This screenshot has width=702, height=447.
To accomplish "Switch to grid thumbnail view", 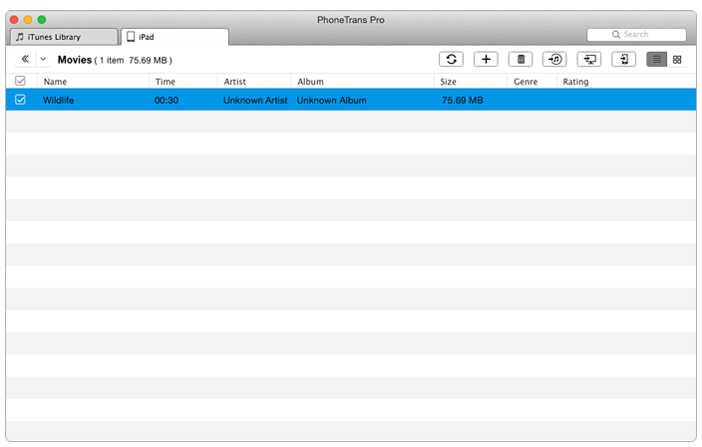I will click(677, 59).
